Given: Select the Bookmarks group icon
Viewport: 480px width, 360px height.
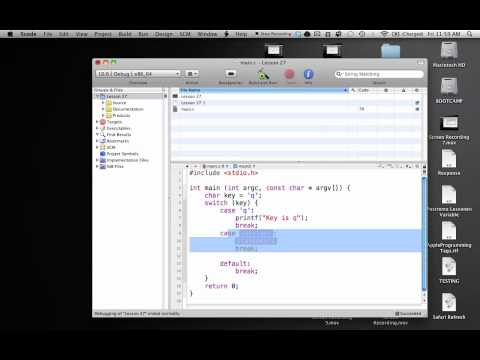Looking at the screenshot, I should 103,141.
